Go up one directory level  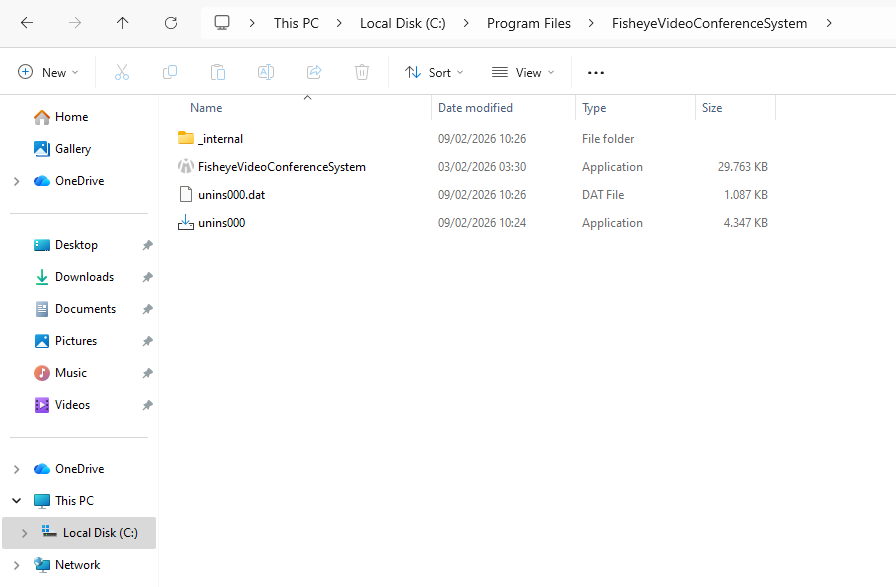point(122,22)
